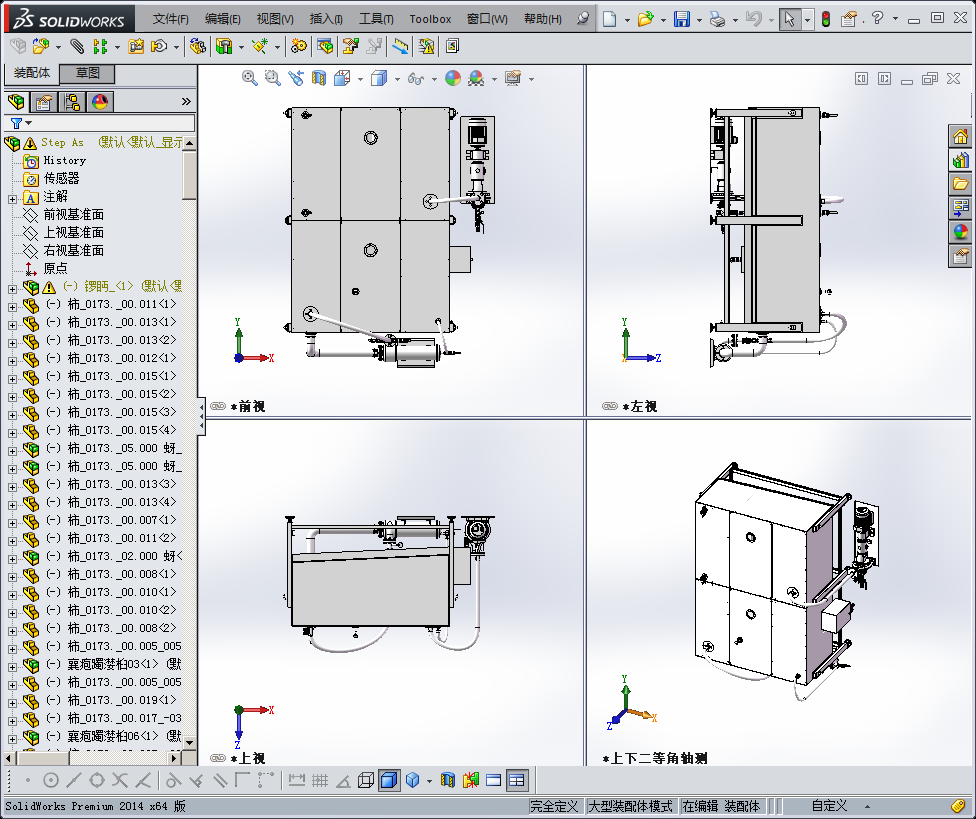Click the Move Component icon
The image size is (976, 819).
[x=159, y=46]
